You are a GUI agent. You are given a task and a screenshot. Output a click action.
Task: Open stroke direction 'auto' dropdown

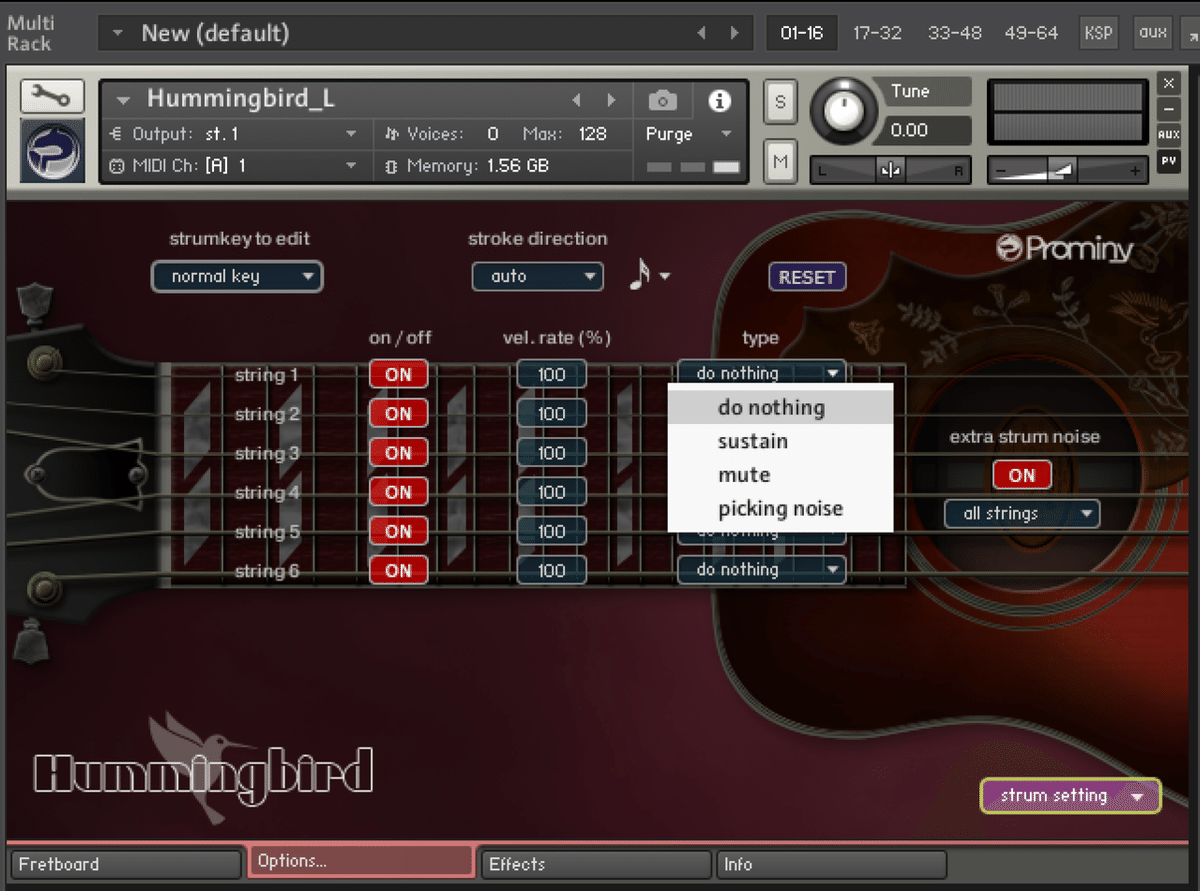537,277
